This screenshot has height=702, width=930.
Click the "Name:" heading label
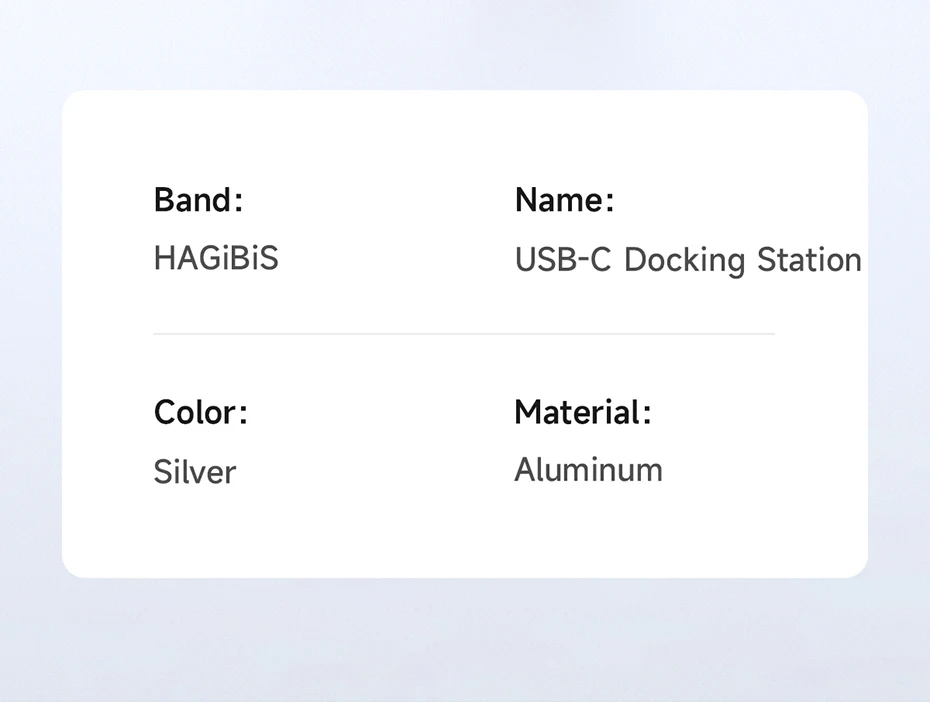pyautogui.click(x=564, y=200)
